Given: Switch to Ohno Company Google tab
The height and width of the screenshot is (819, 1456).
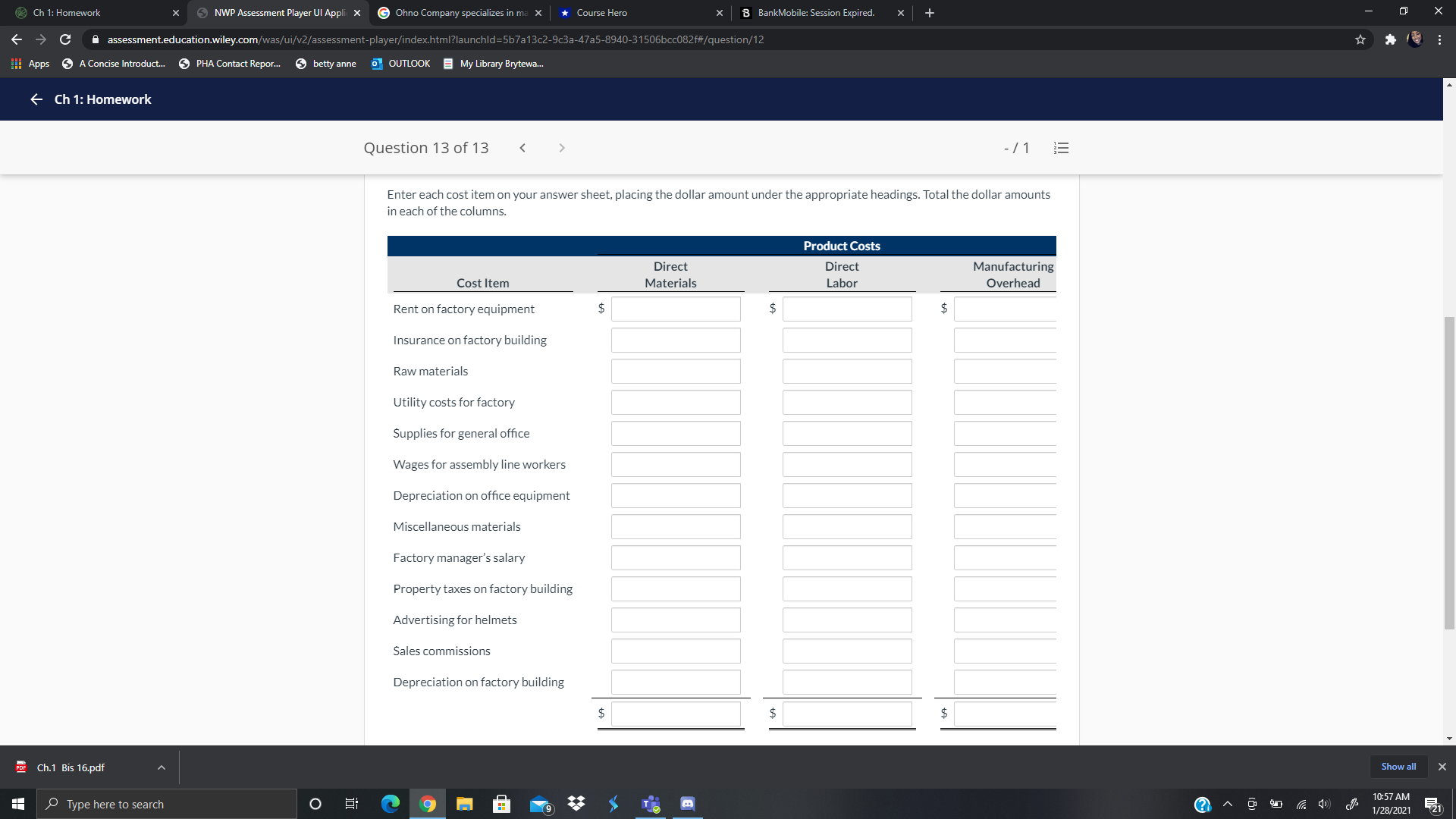Looking at the screenshot, I should pos(460,13).
